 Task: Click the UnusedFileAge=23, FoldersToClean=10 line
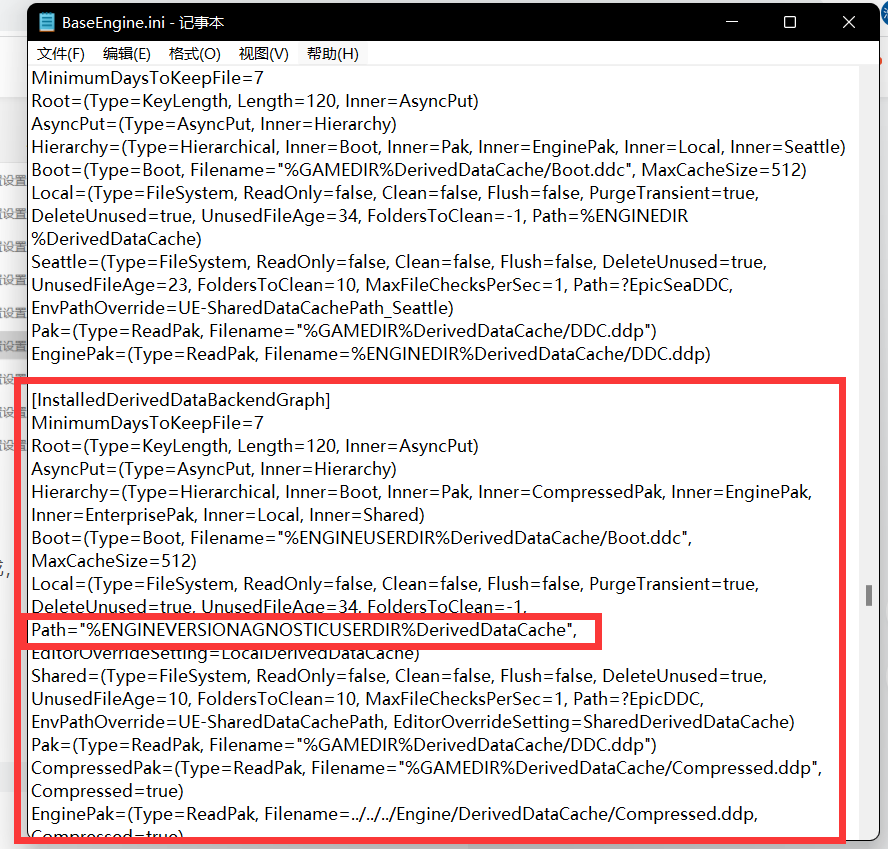tap(382, 285)
